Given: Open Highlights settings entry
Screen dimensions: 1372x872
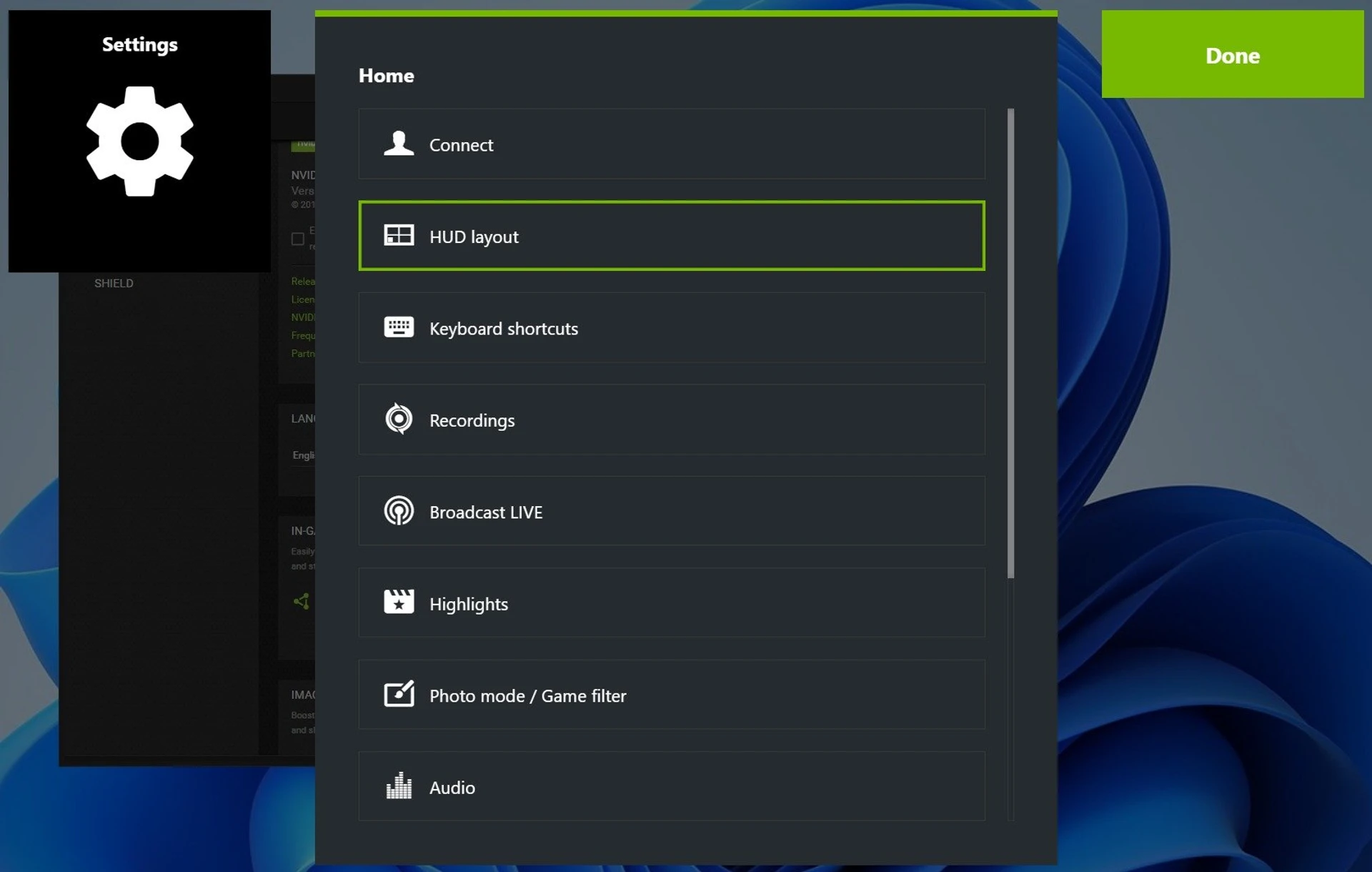Looking at the screenshot, I should point(672,603).
